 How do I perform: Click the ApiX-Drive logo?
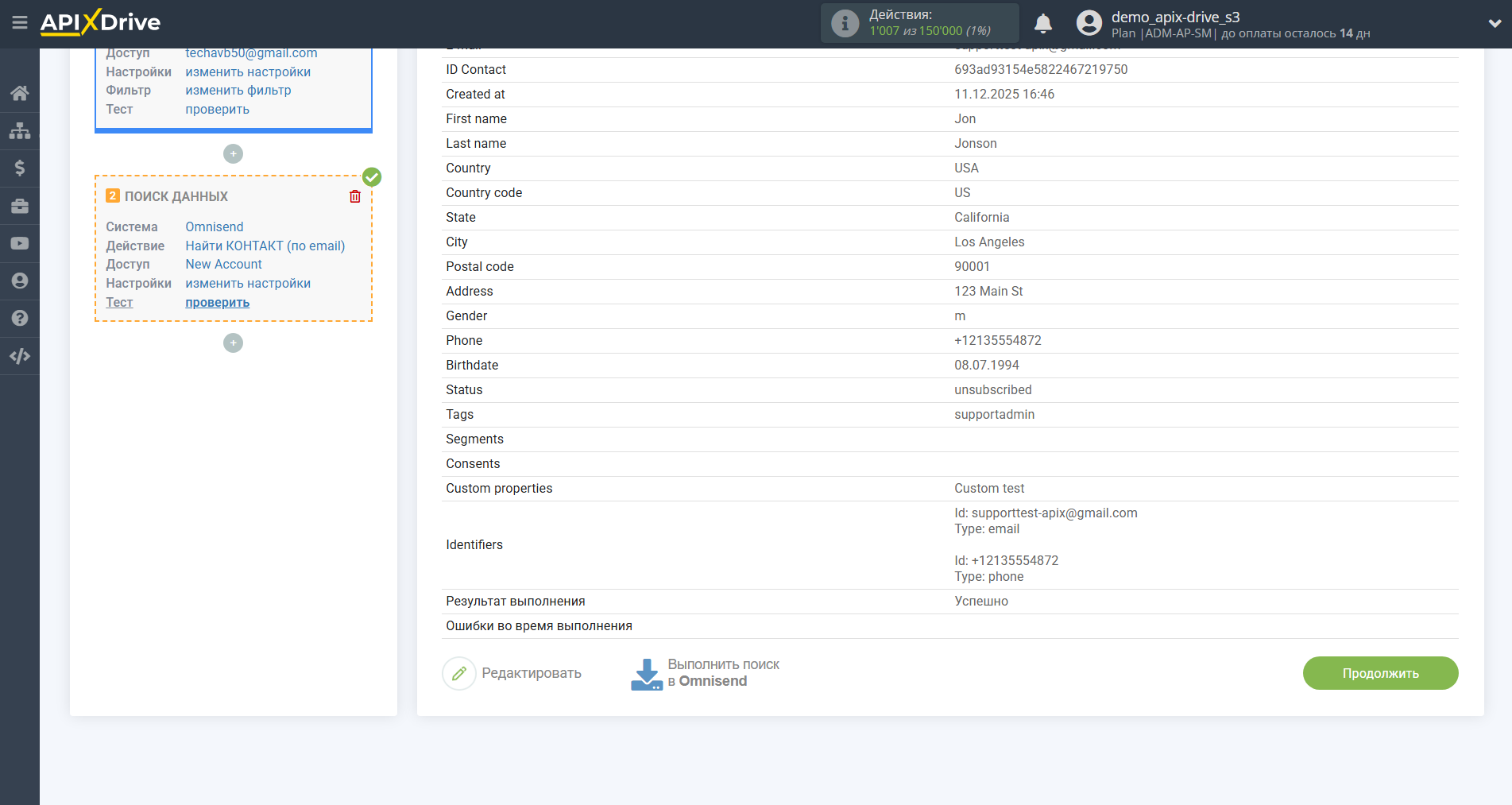click(x=100, y=22)
